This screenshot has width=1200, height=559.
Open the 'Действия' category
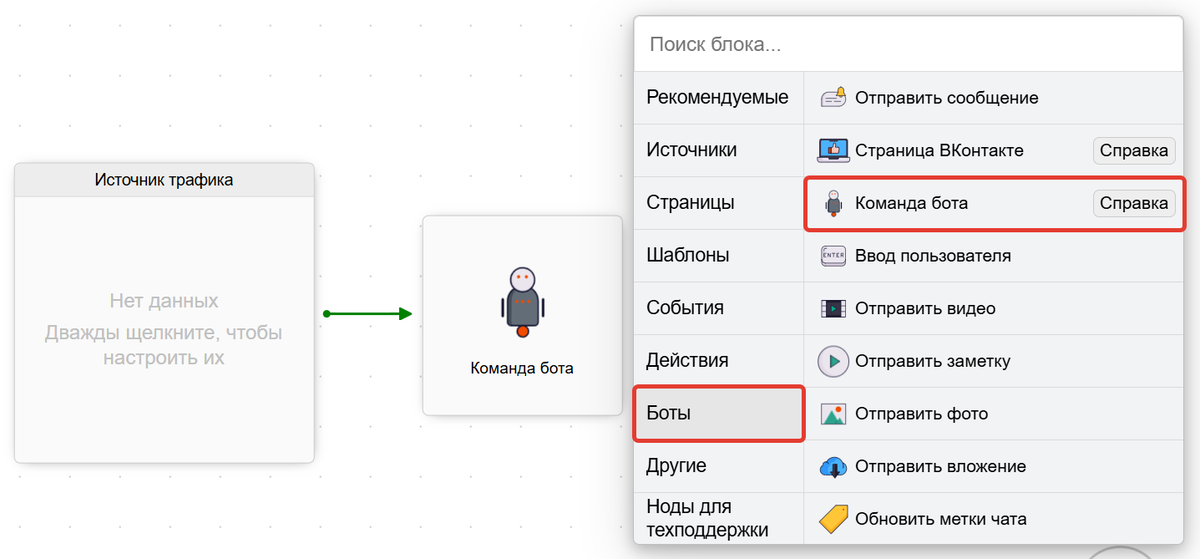click(x=719, y=361)
